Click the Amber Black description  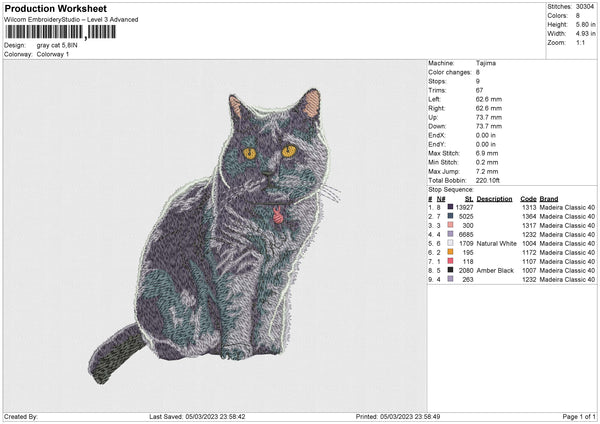(x=495, y=270)
